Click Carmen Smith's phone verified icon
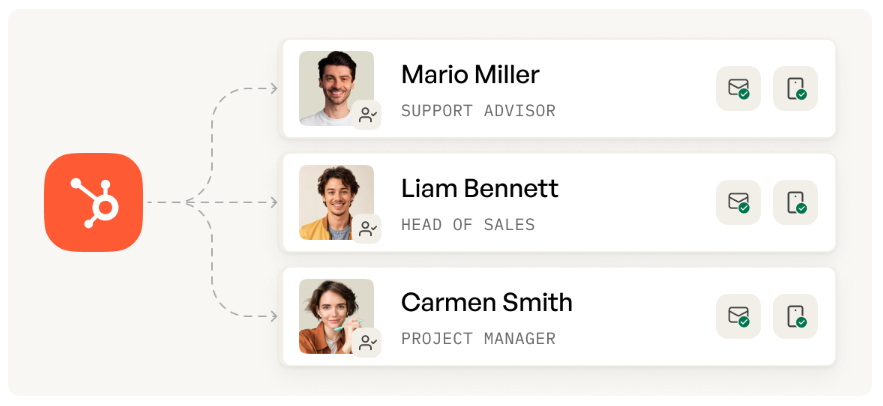This screenshot has width=883, height=406. tap(795, 316)
